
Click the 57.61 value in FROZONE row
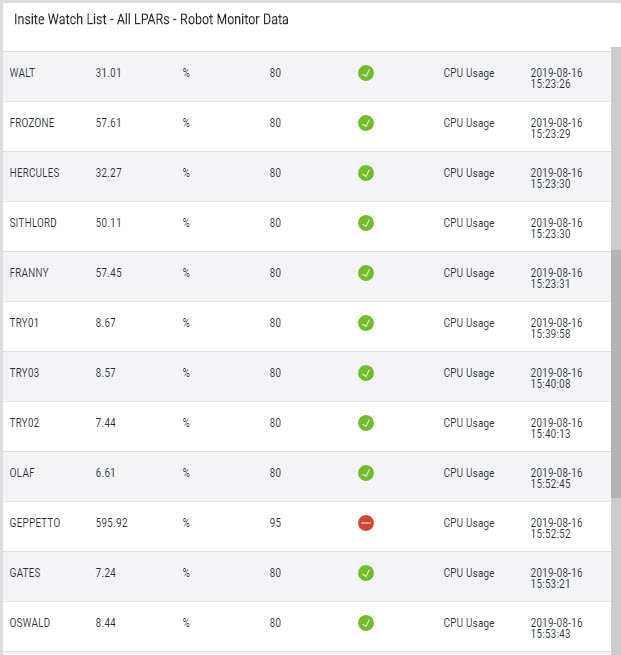[x=108, y=123]
